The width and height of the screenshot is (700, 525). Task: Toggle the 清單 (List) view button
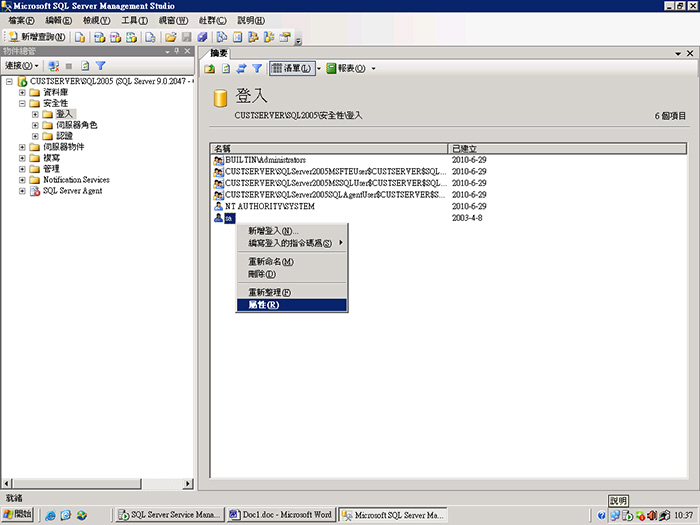click(292, 68)
